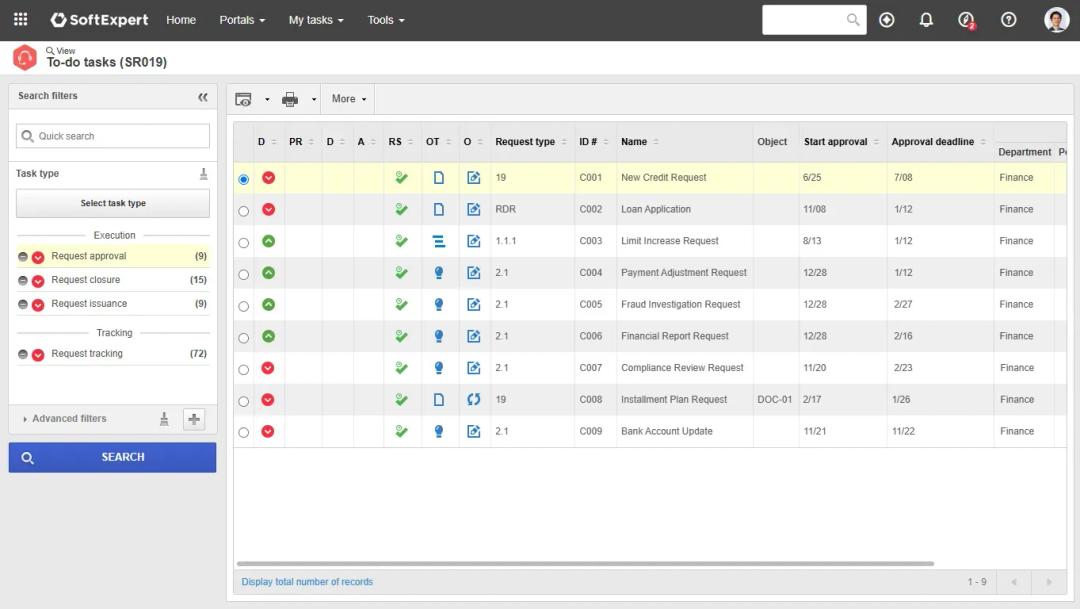Click Display total number of records link
1080x609 pixels.
tap(307, 582)
